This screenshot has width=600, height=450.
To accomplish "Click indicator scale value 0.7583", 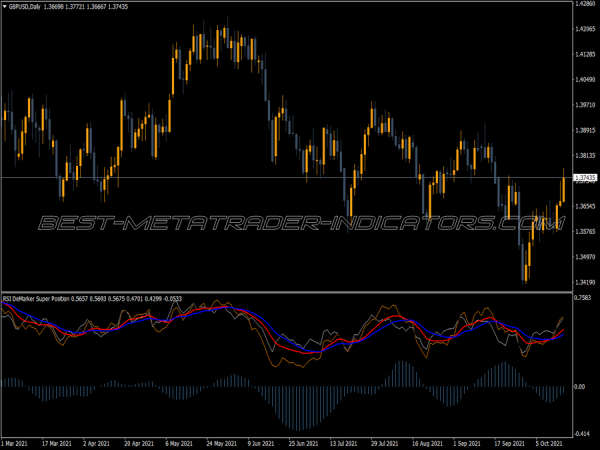I will point(583,298).
